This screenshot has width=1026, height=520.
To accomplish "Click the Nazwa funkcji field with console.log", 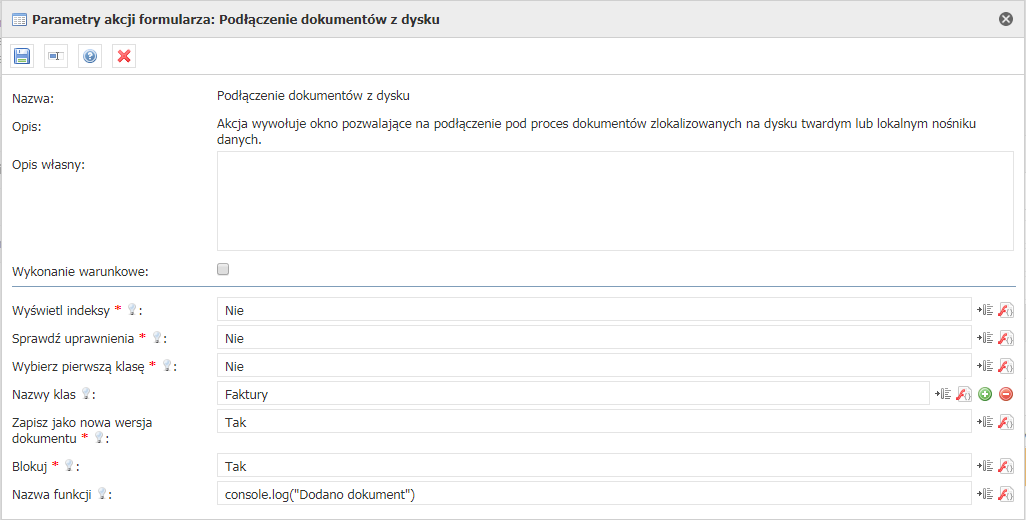I will pos(594,494).
